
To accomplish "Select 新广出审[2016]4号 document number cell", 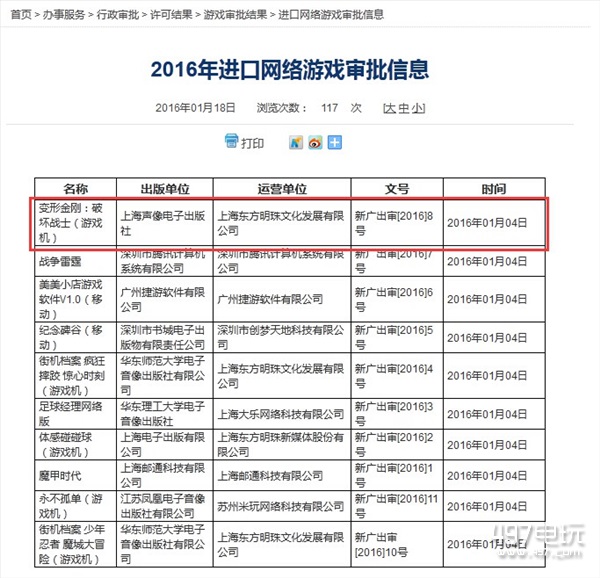I will coord(397,376).
